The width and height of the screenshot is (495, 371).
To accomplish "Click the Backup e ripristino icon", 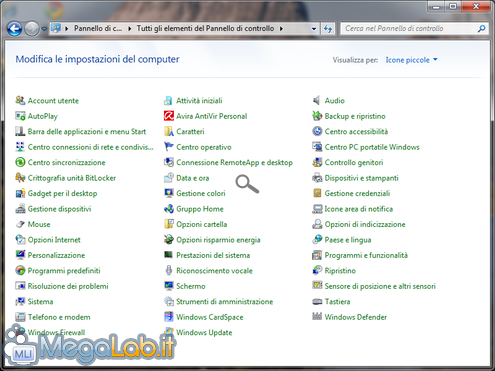I will click(317, 116).
